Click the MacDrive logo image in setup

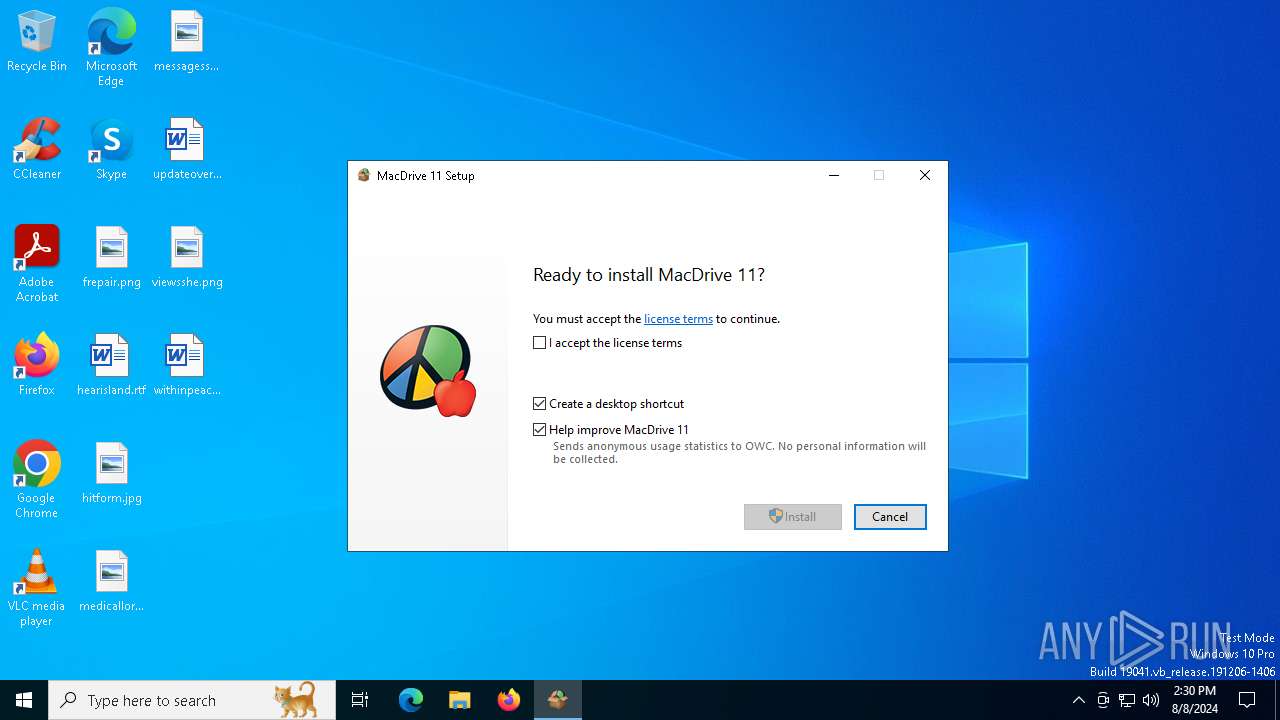pyautogui.click(x=428, y=370)
